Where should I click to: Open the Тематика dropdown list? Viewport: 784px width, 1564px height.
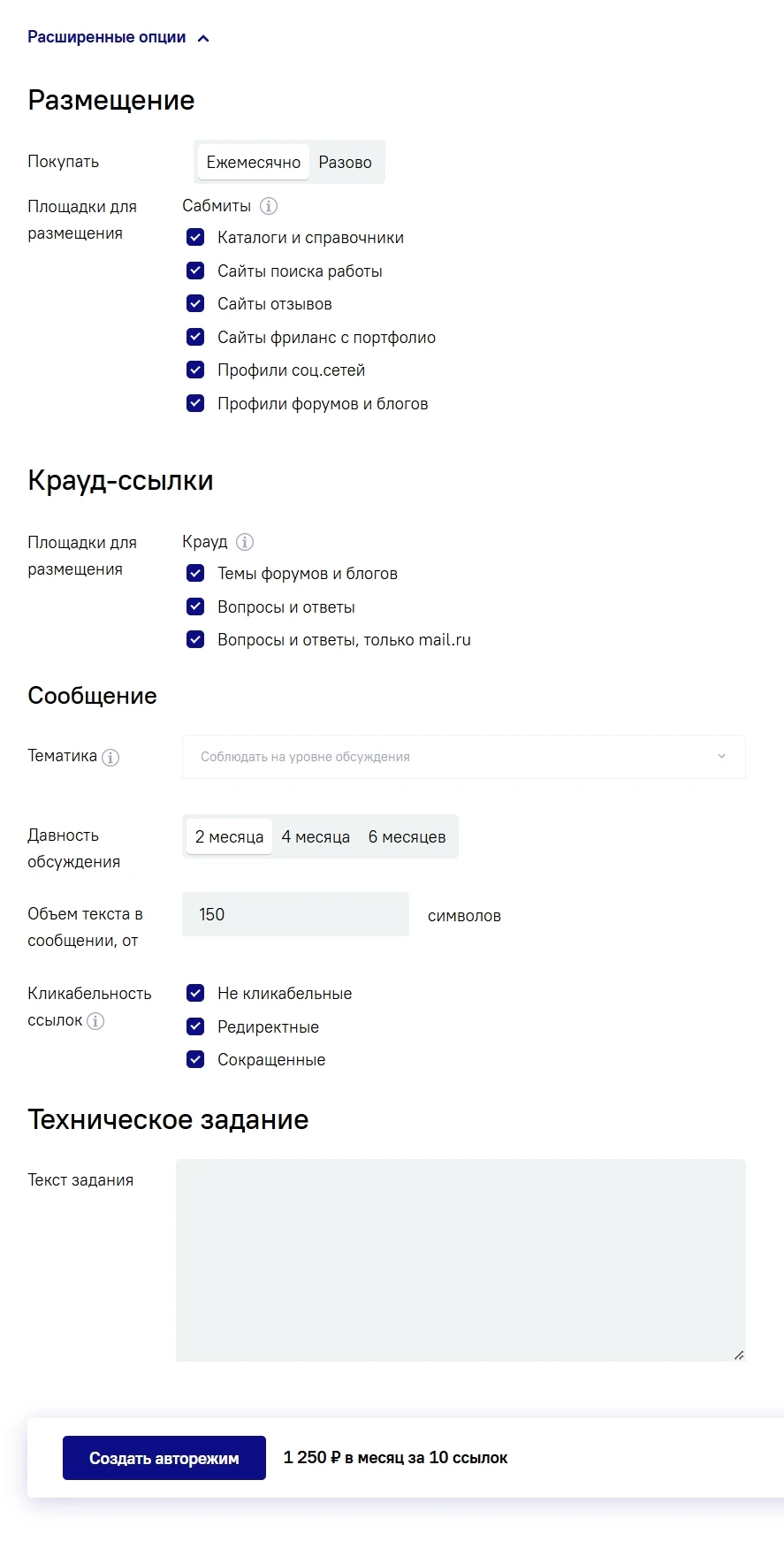pyautogui.click(x=463, y=757)
